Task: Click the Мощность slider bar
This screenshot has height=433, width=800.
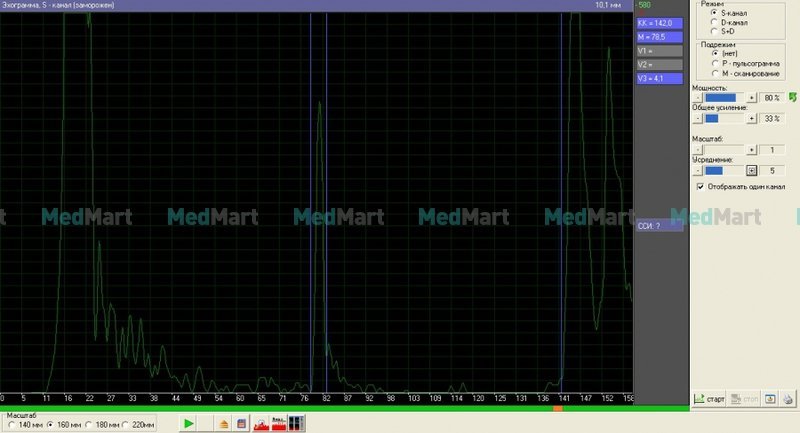Action: [x=724, y=97]
